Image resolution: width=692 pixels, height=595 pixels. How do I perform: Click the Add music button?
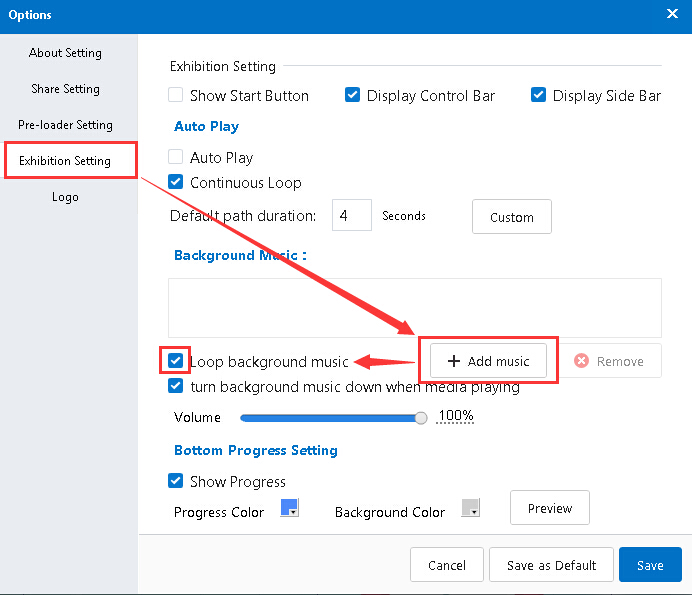coord(488,361)
